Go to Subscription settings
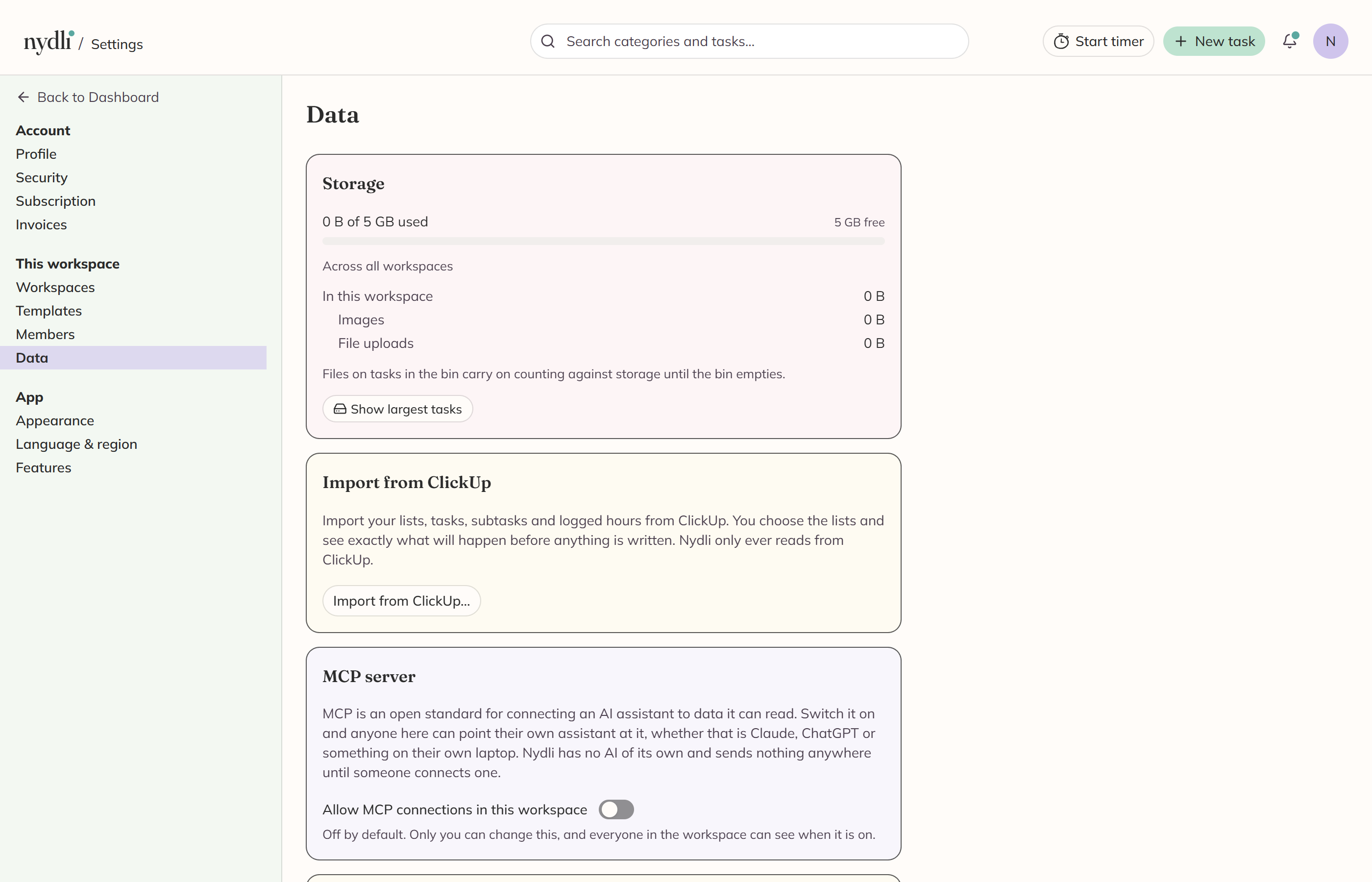 click(x=55, y=201)
